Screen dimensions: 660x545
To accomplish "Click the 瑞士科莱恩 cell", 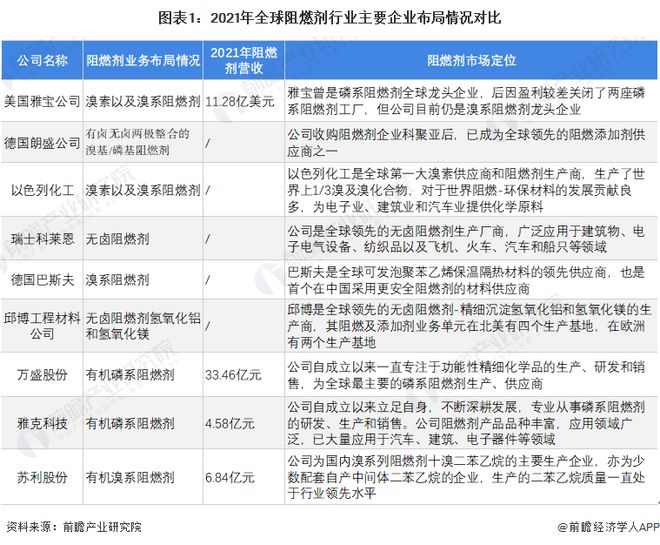I will (42, 239).
